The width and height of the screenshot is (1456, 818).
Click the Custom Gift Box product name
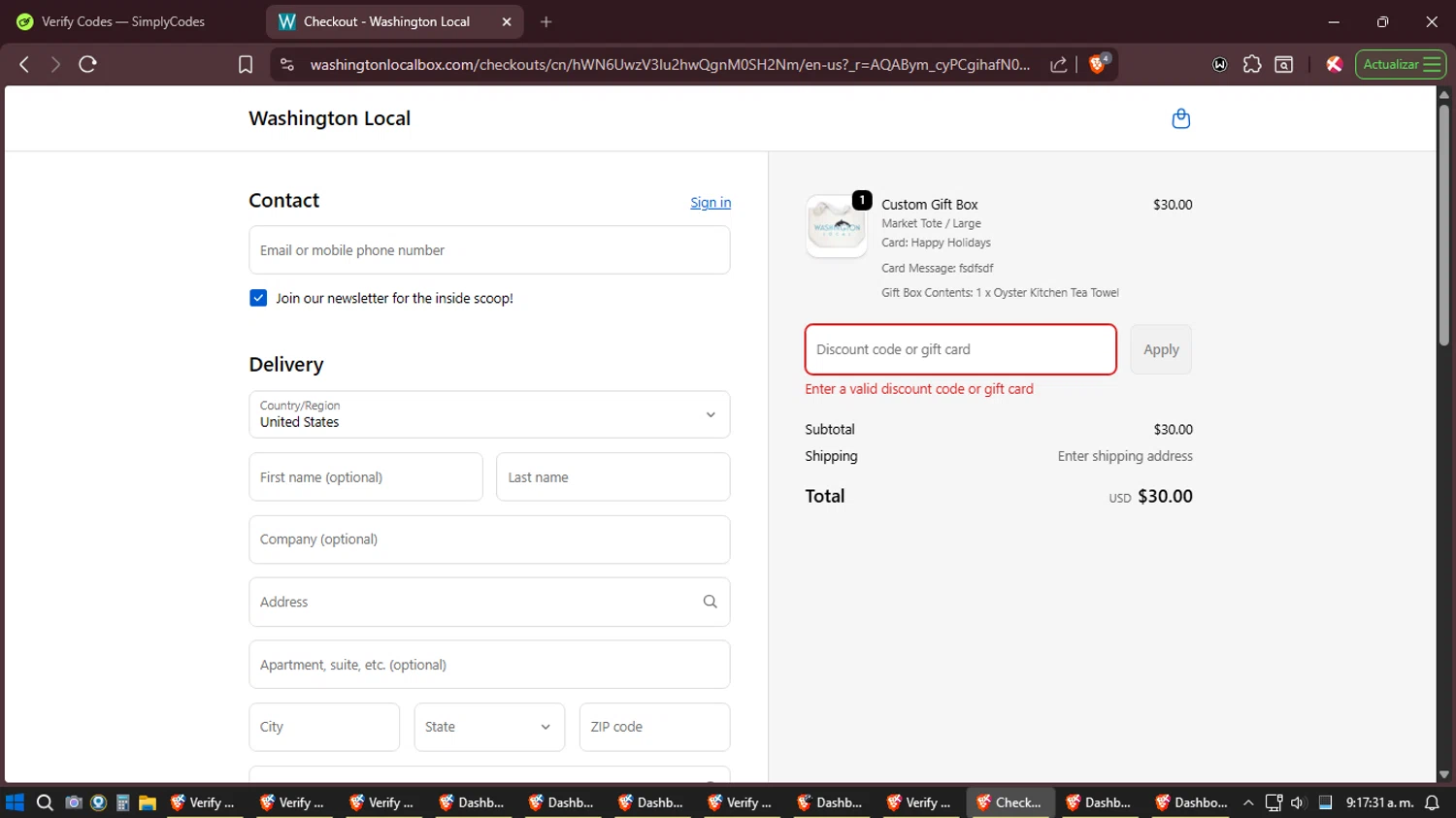[x=930, y=205]
